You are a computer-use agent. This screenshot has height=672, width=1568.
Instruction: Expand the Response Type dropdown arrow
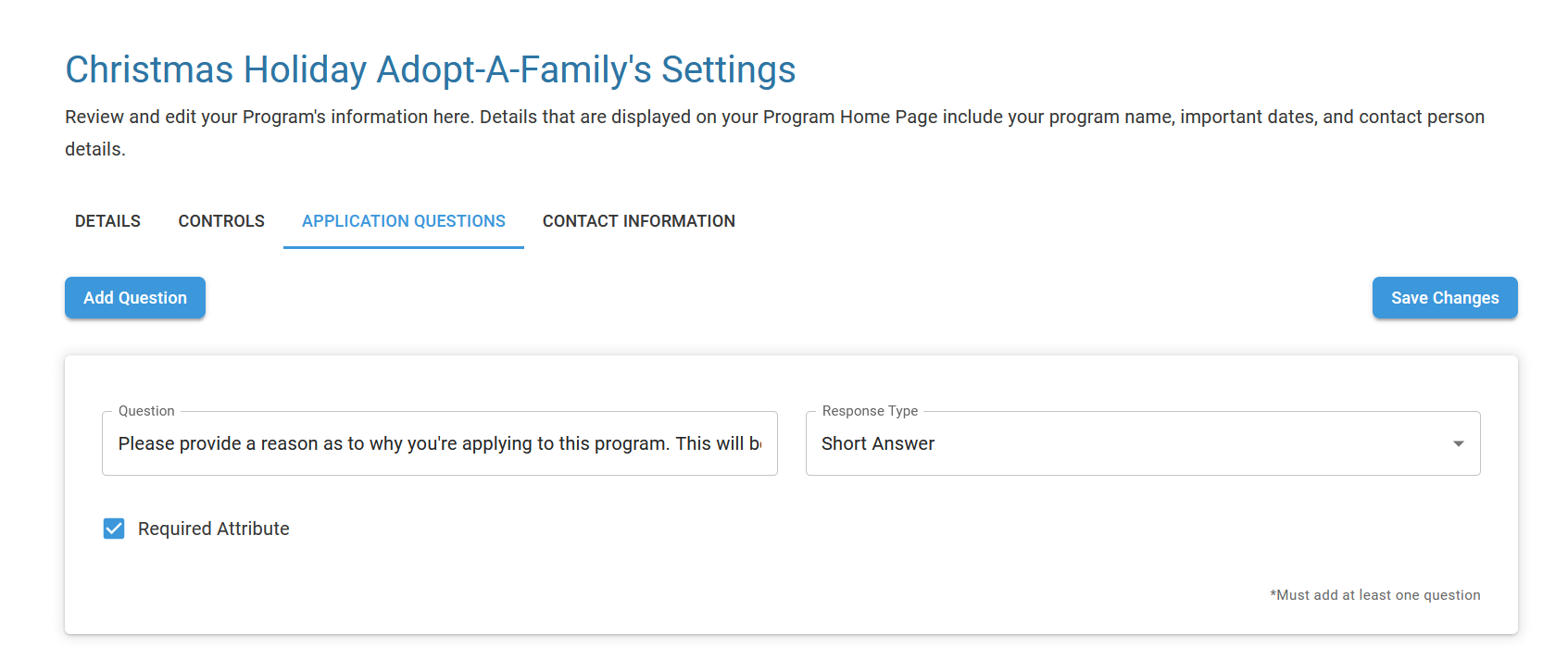pos(1458,444)
